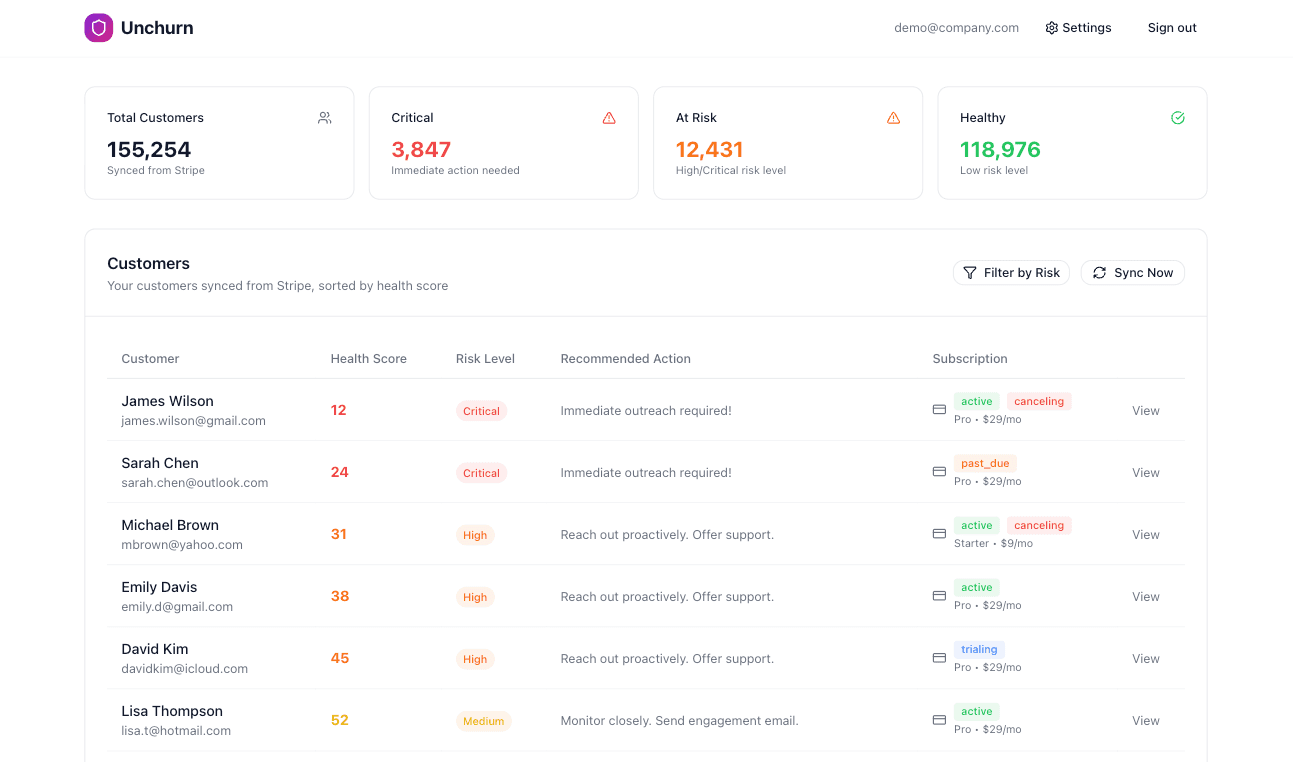Click the credit card icon on David Kim's row

tap(938, 658)
